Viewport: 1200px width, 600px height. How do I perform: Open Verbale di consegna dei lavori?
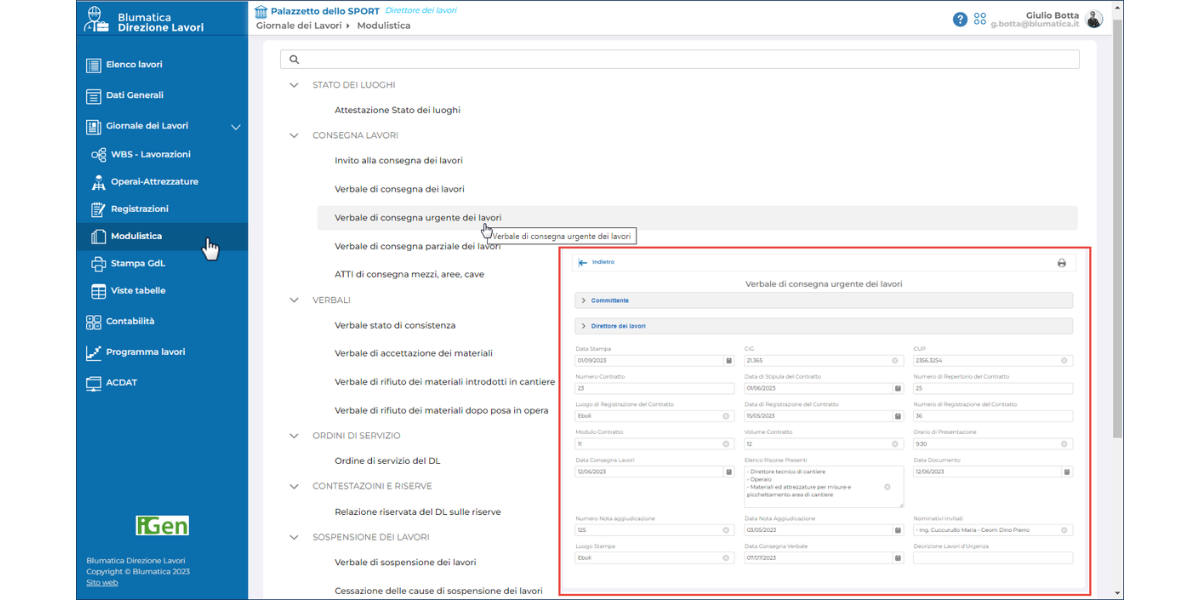point(399,189)
